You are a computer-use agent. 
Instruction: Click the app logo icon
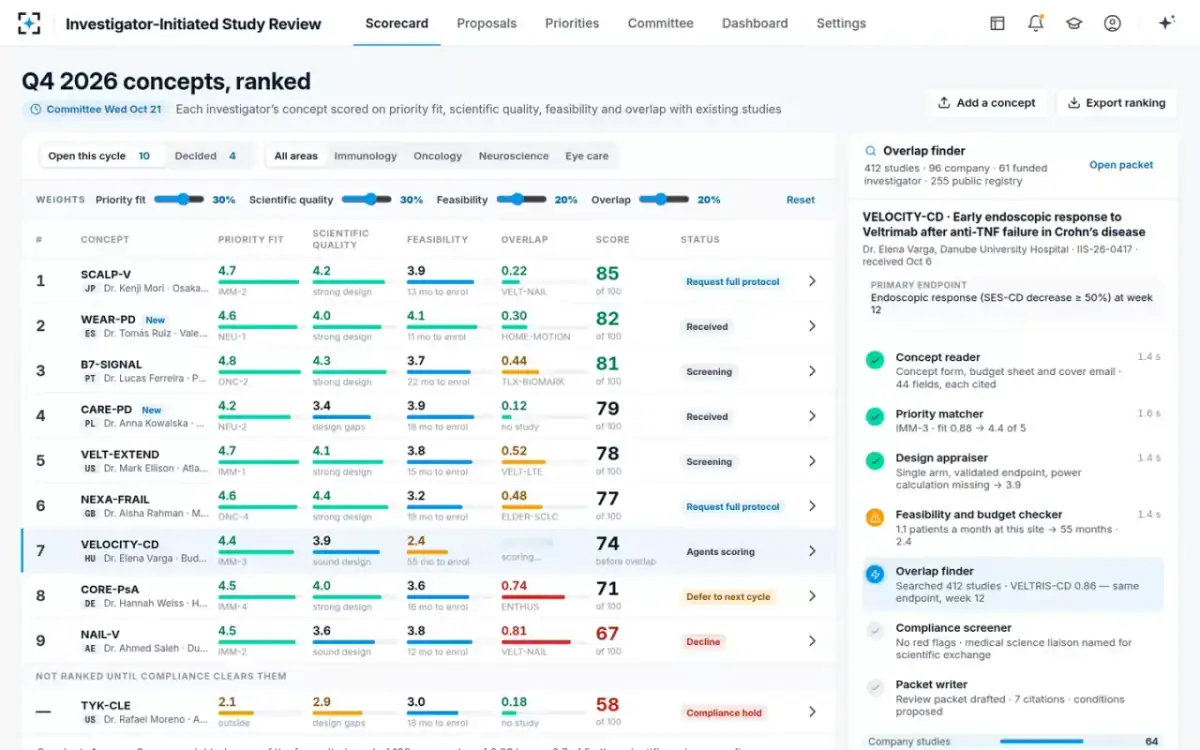click(x=30, y=23)
